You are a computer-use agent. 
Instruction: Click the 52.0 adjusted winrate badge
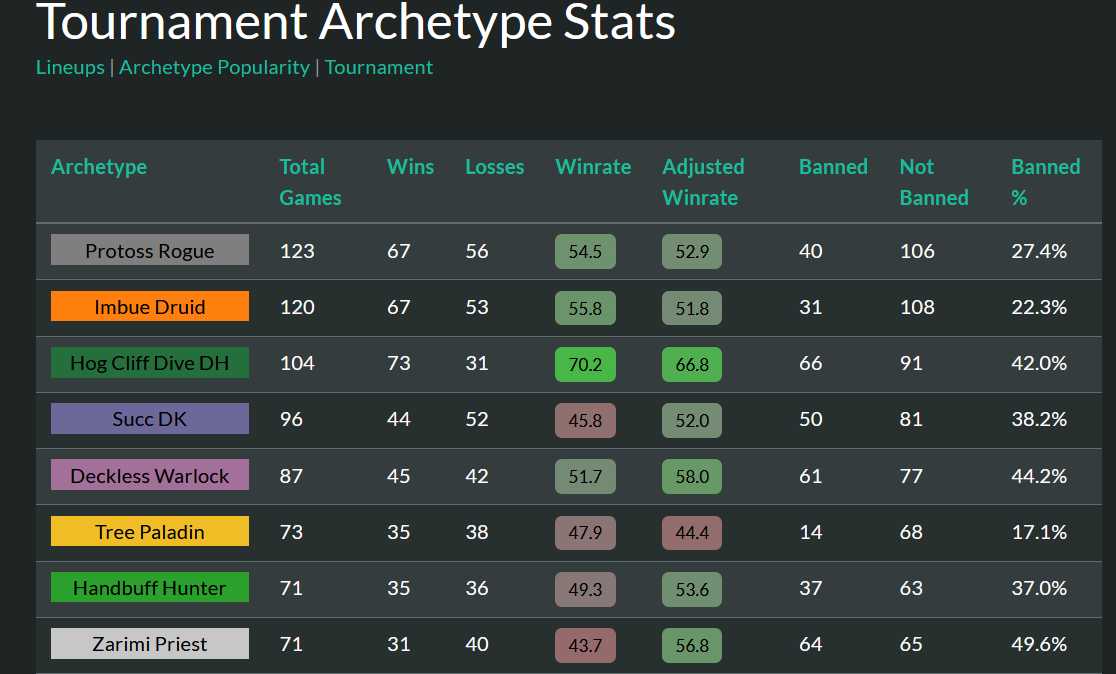pyautogui.click(x=692, y=420)
